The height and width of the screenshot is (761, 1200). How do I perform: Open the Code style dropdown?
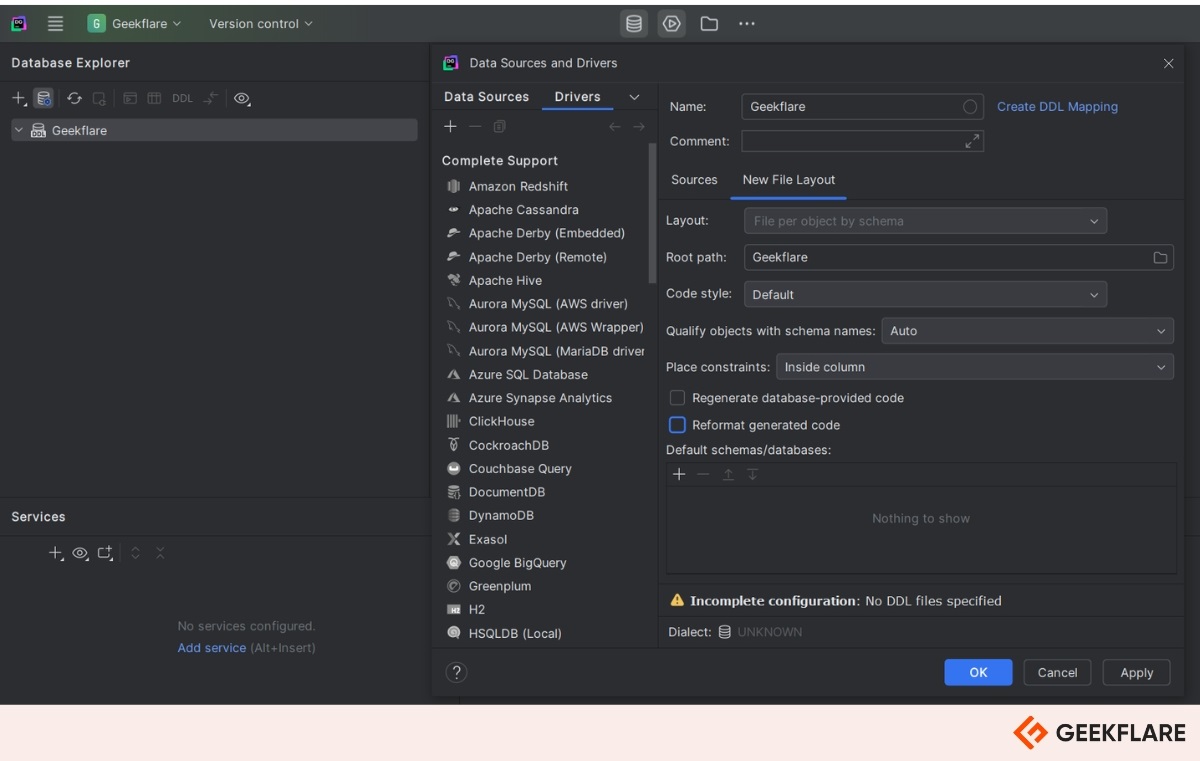click(x=925, y=294)
